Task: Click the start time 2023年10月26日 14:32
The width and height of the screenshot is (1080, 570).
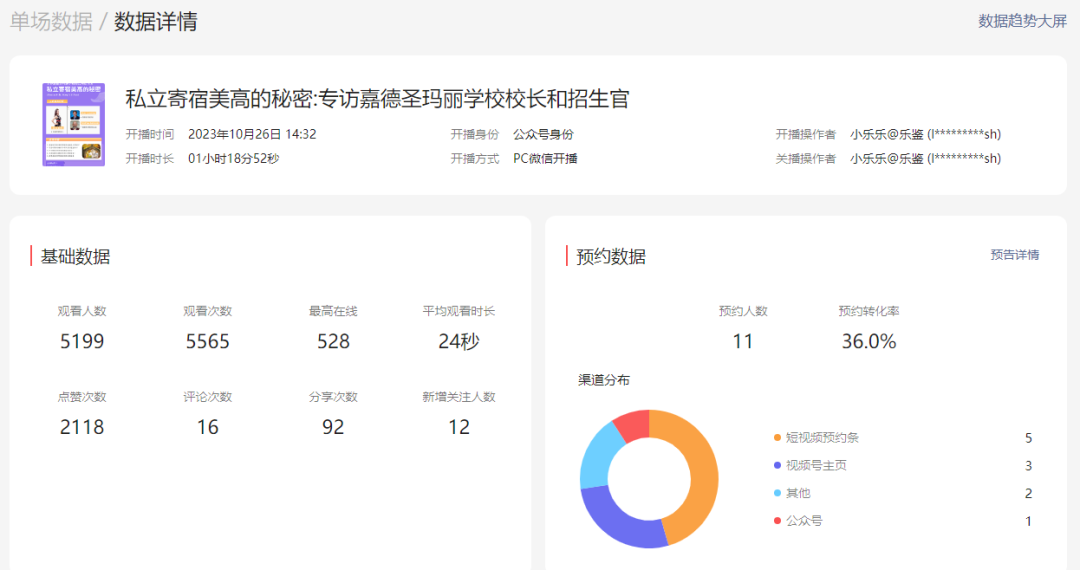Action: (252, 134)
